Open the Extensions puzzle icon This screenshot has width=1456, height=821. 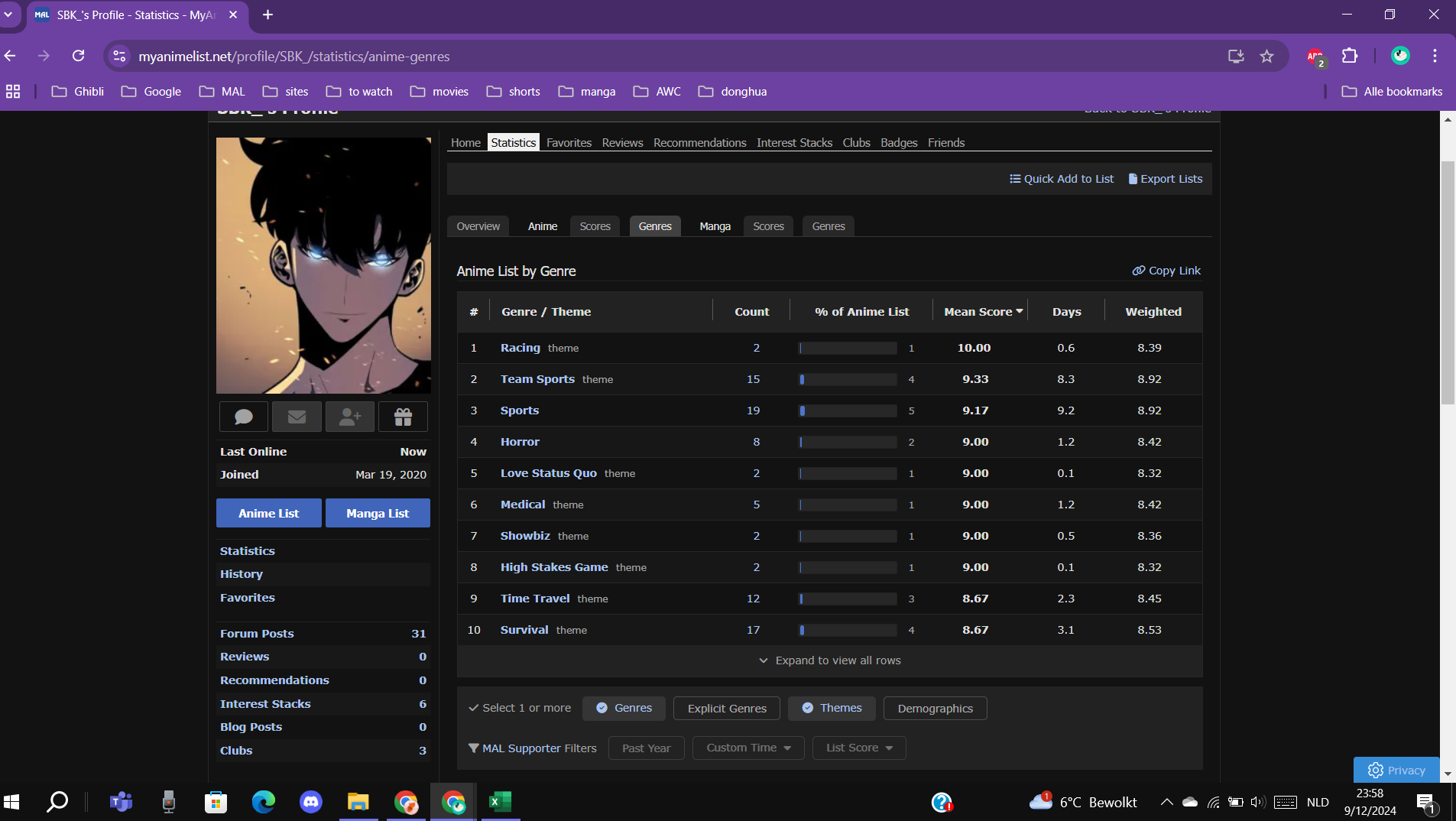tap(1350, 56)
